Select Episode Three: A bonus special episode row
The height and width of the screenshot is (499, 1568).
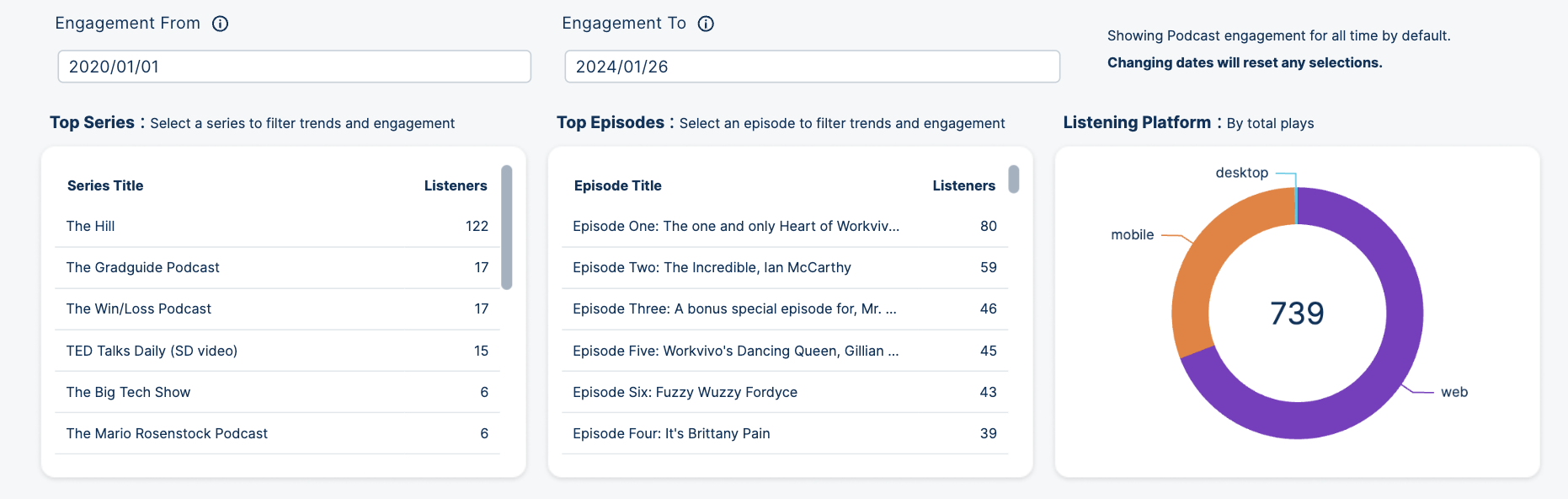coord(785,309)
